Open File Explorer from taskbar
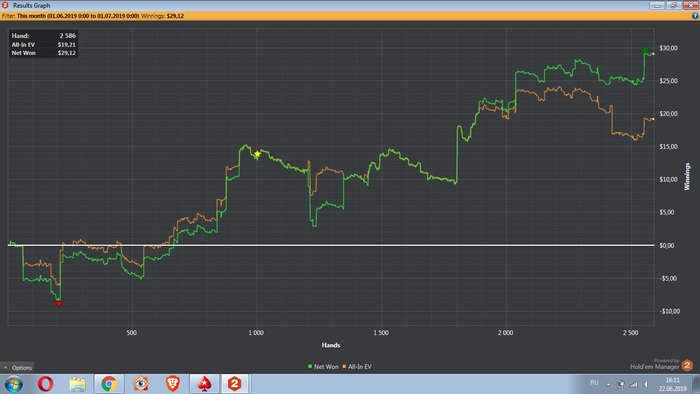The height and width of the screenshot is (394, 700). 77,384
